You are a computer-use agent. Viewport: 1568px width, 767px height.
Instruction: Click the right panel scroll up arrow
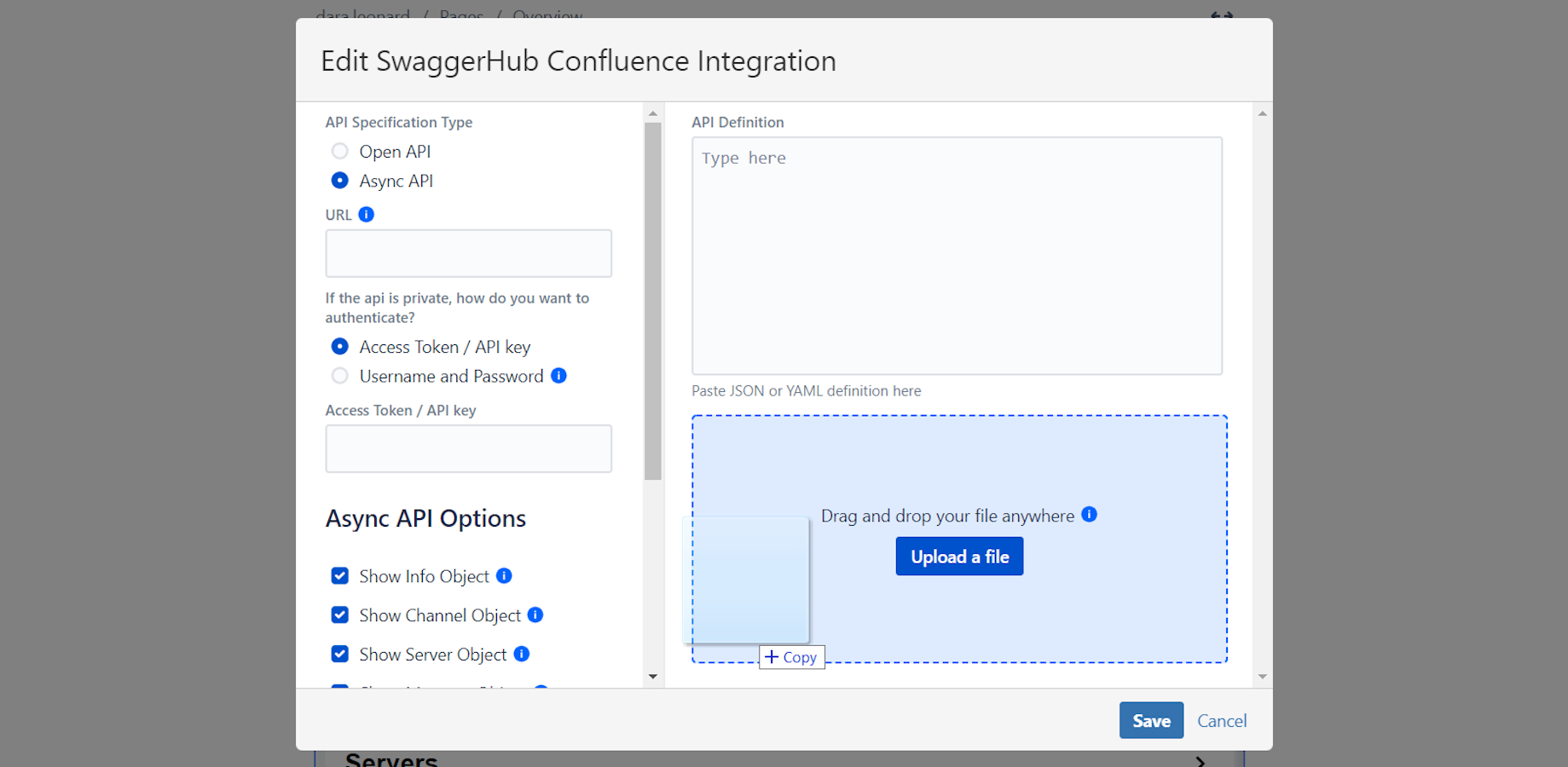click(x=1263, y=113)
